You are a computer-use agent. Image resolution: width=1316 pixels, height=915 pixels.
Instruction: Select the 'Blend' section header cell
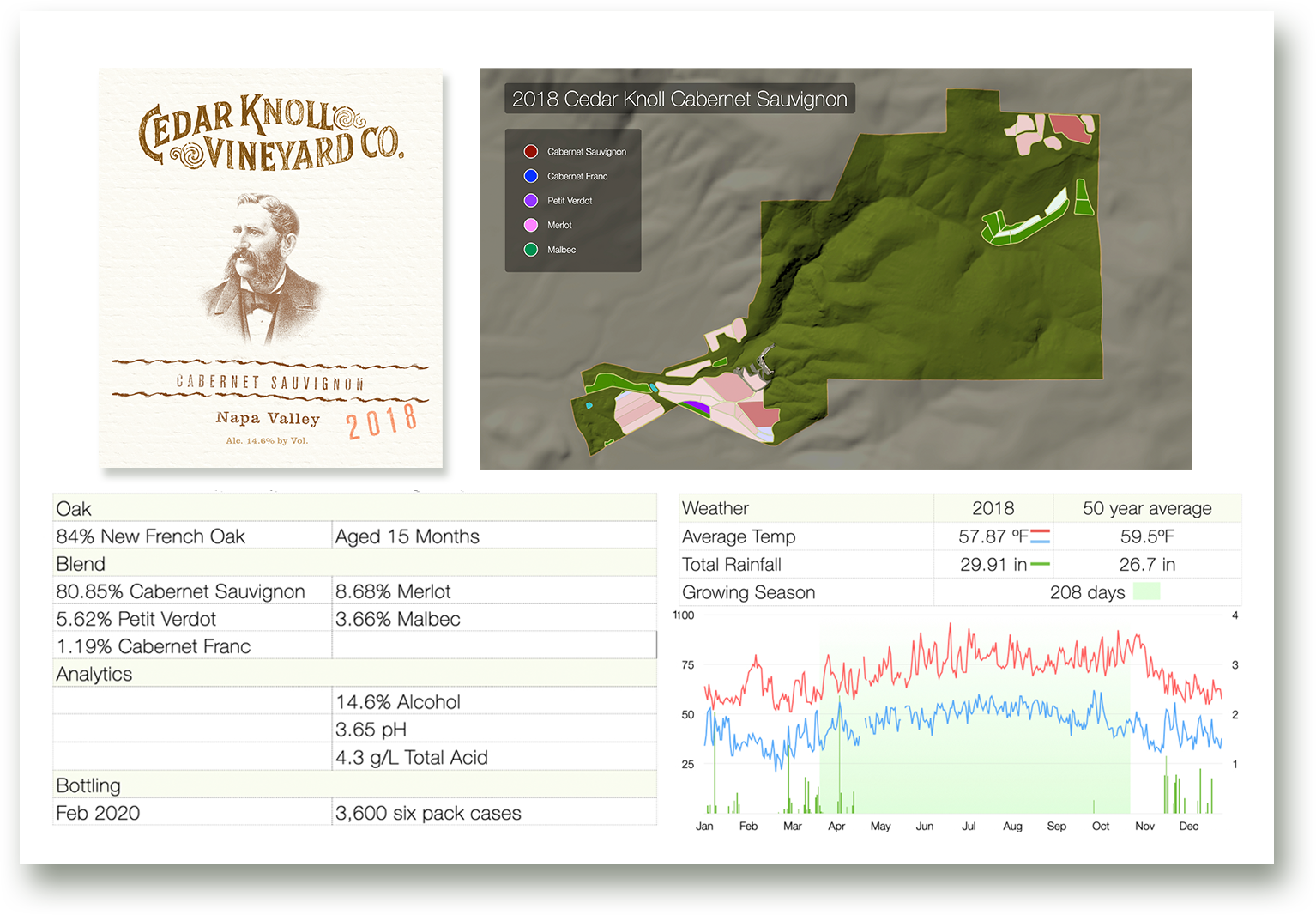click(355, 563)
